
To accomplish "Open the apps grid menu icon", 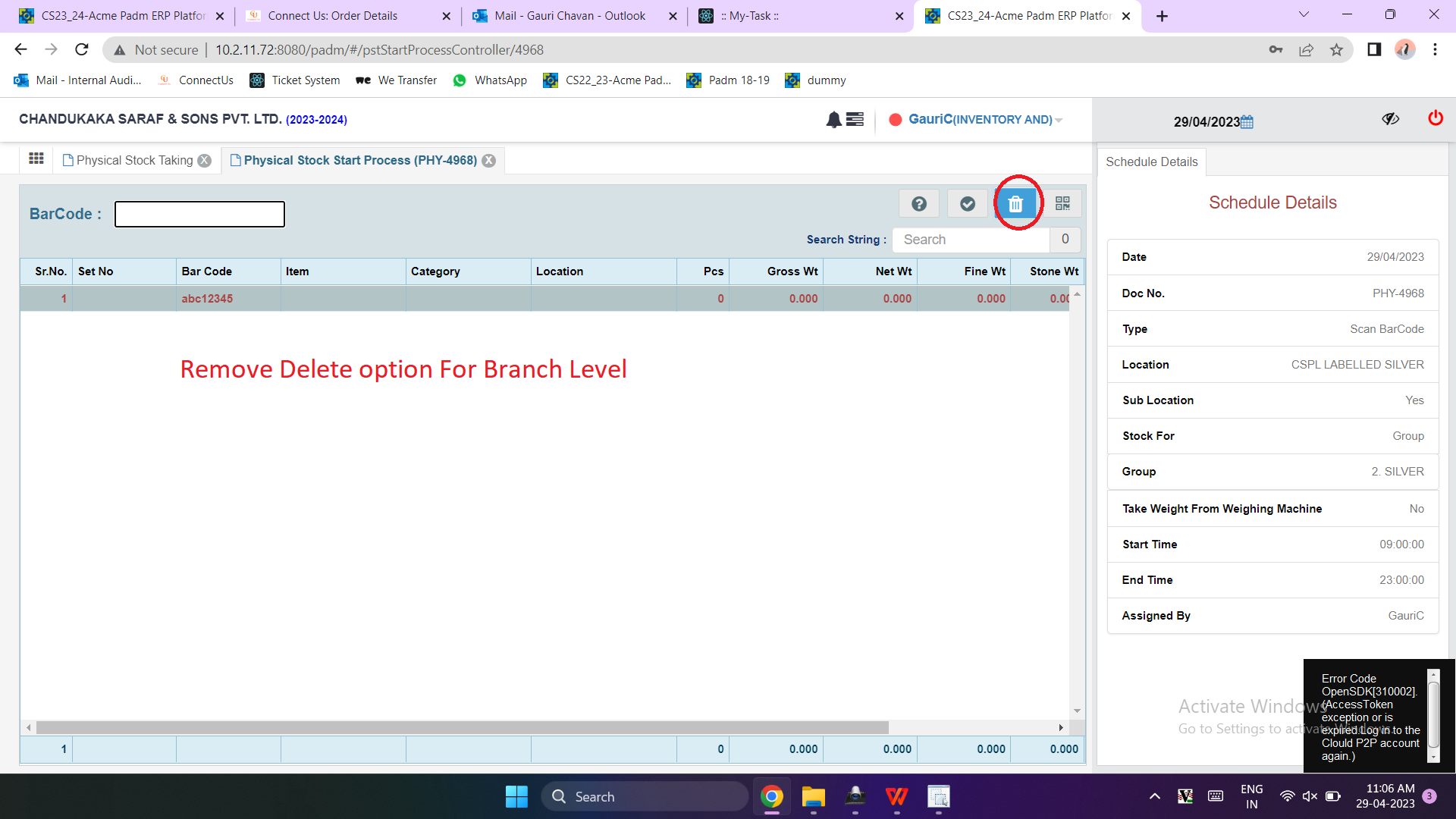I will pyautogui.click(x=36, y=158).
